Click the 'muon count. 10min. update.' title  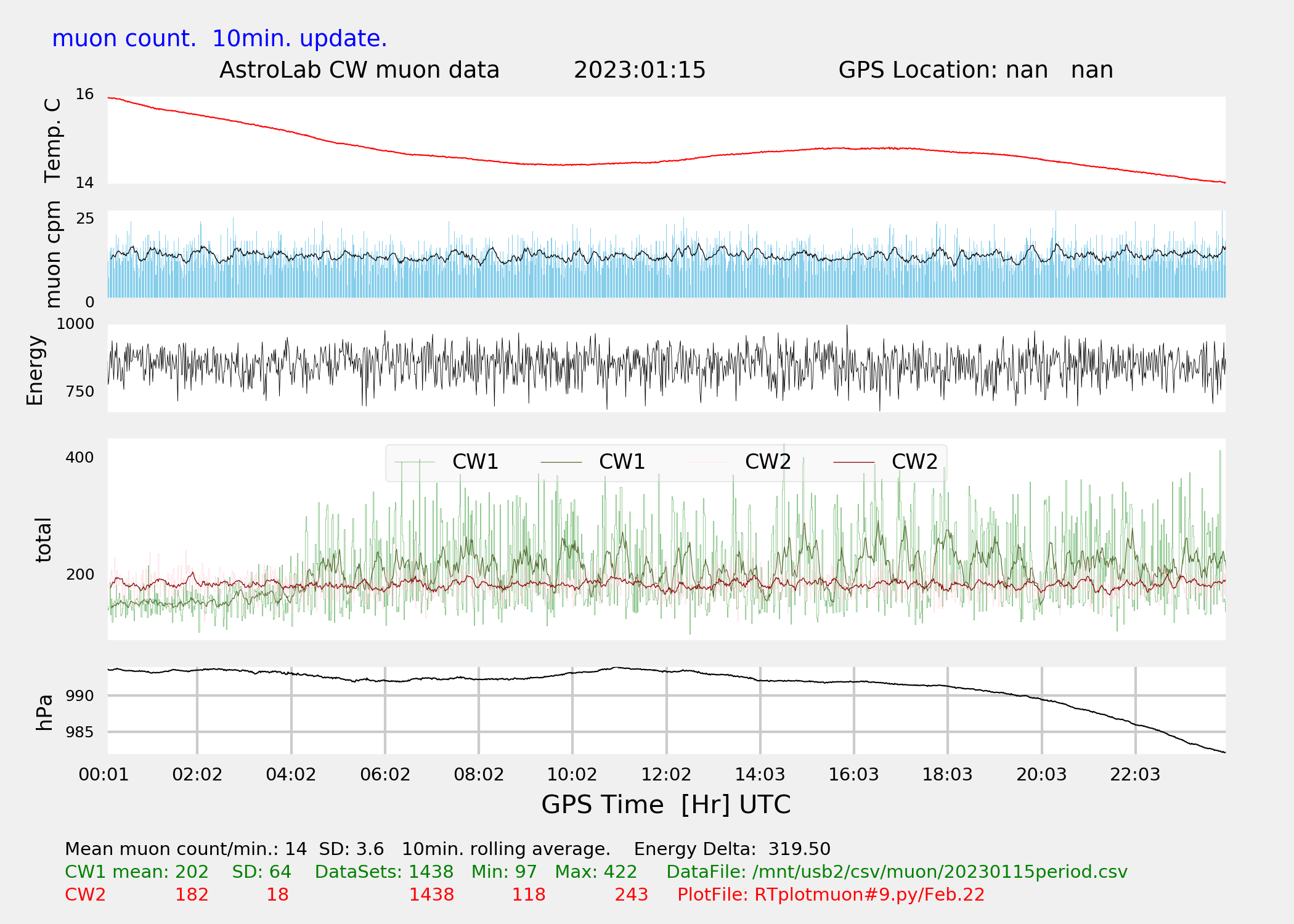click(219, 39)
